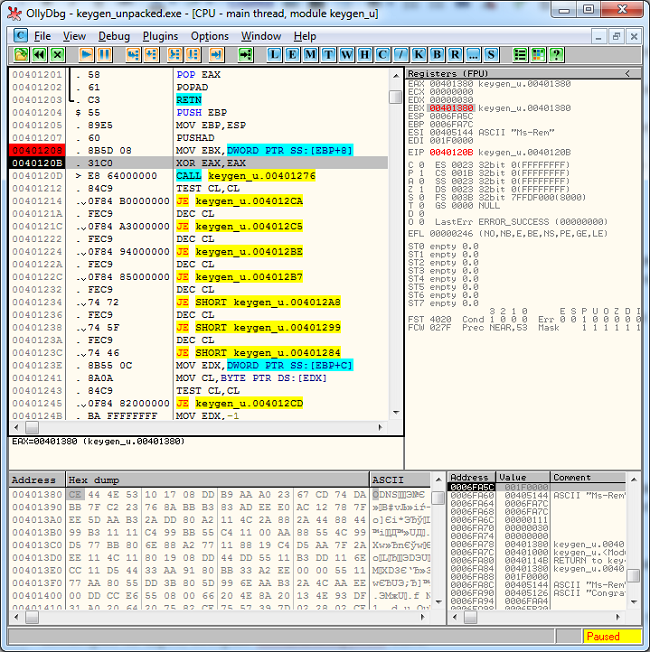650x652 pixels.
Task: Restart the program with the rewind icon
Action: [40, 54]
